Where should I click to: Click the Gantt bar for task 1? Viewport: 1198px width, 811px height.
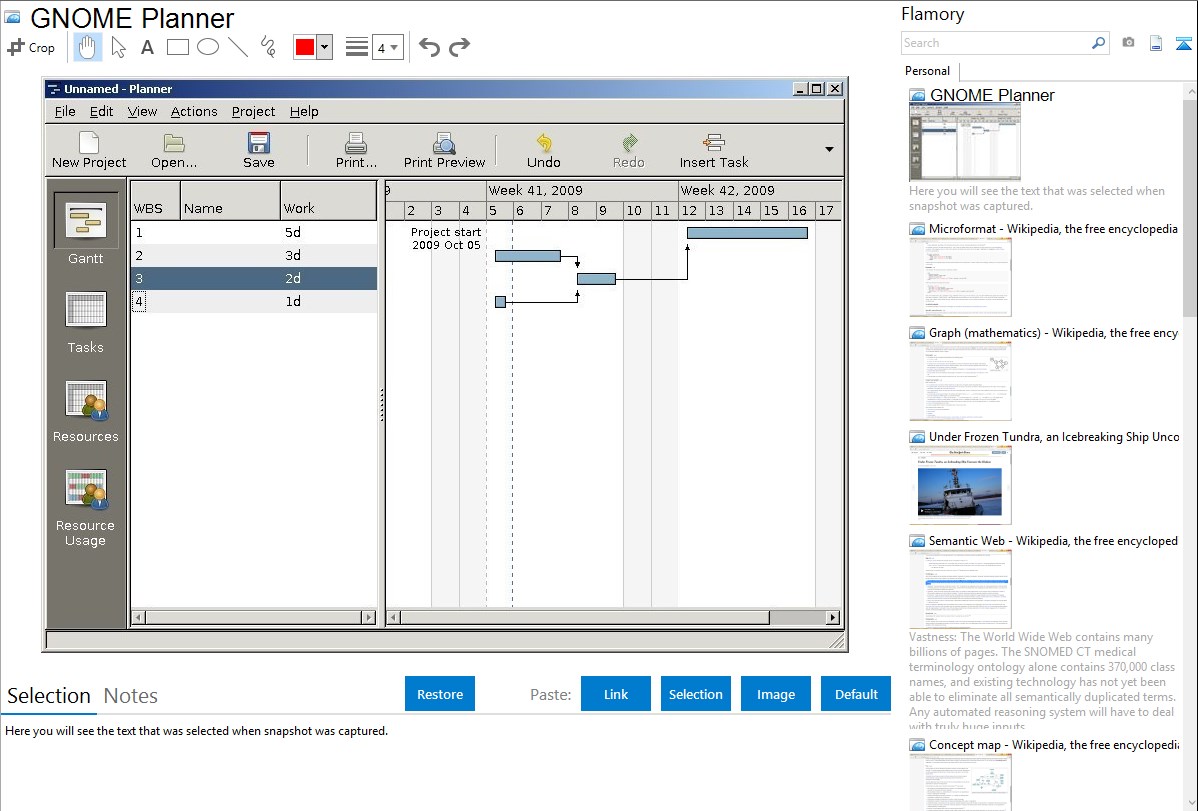coord(747,233)
